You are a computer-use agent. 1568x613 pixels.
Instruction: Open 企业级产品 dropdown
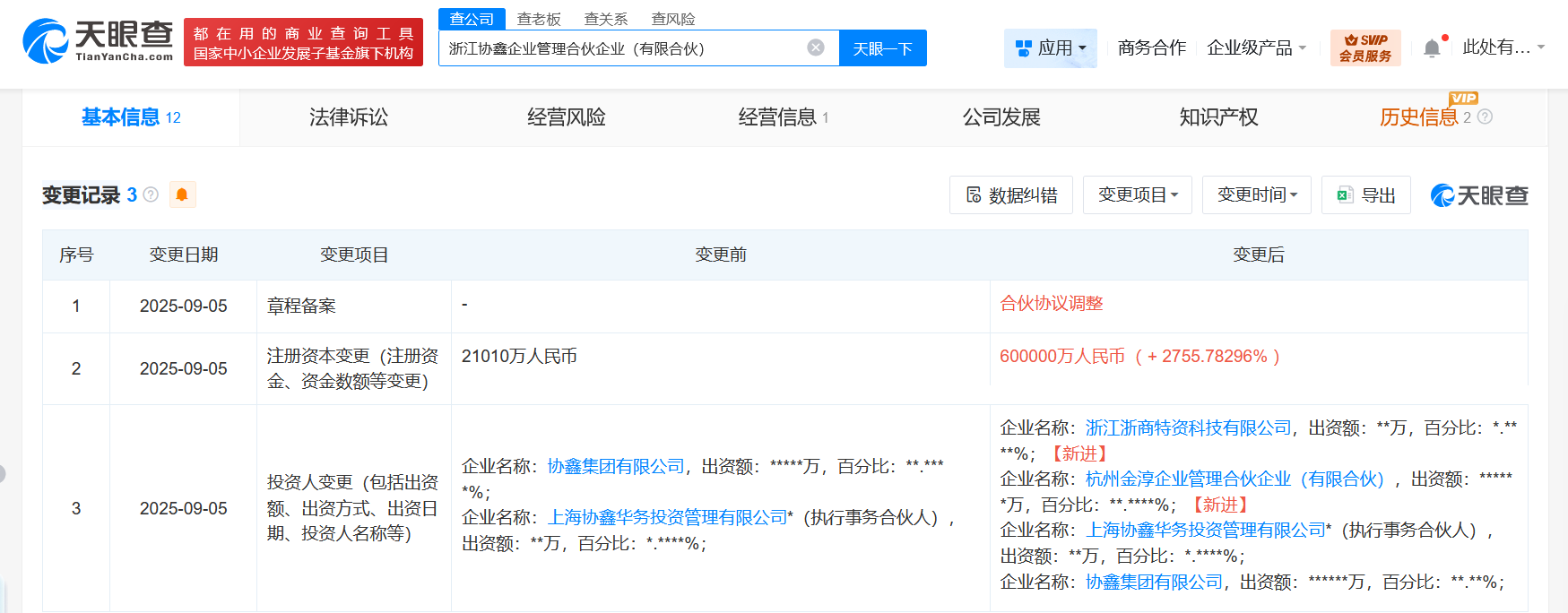click(1256, 47)
